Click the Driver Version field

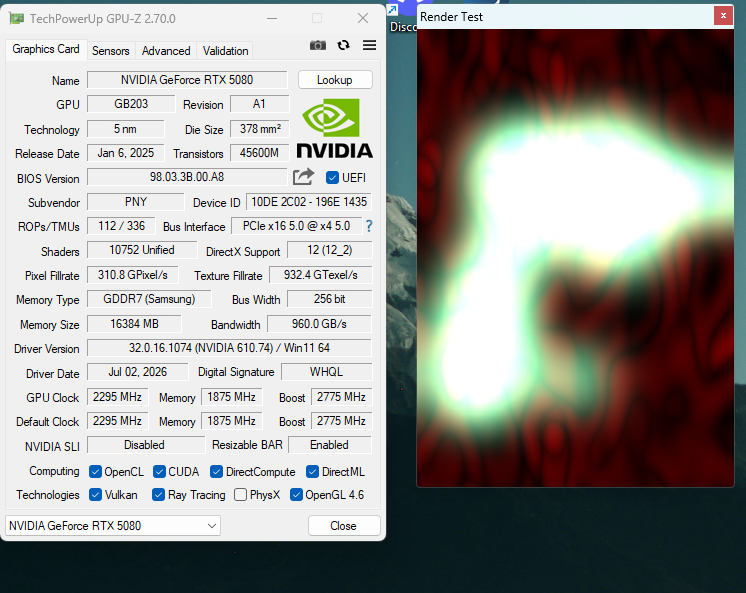click(229, 348)
